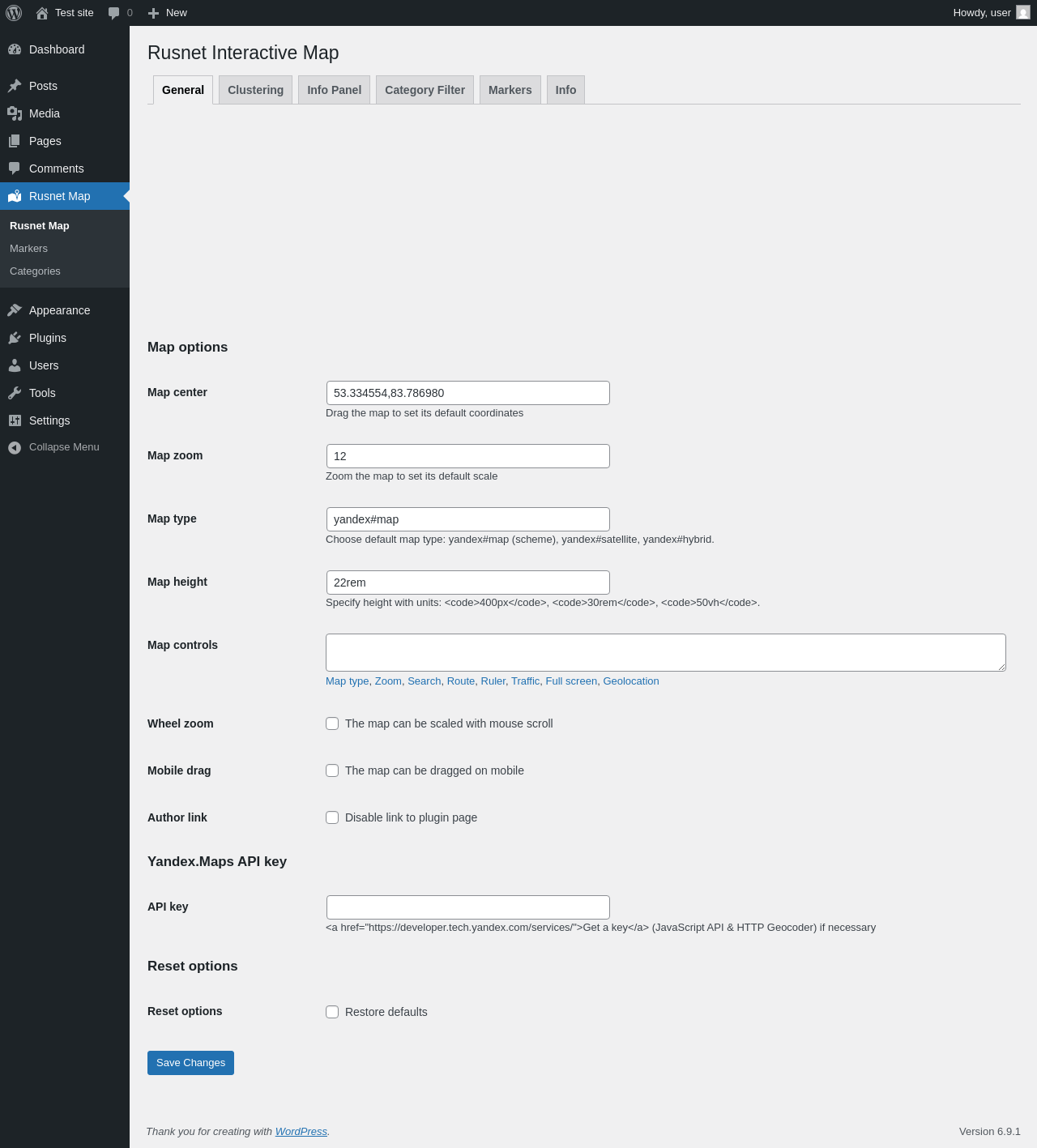Click the Howdy, user account text
This screenshot has height=1148, width=1037.
pyautogui.click(x=982, y=13)
